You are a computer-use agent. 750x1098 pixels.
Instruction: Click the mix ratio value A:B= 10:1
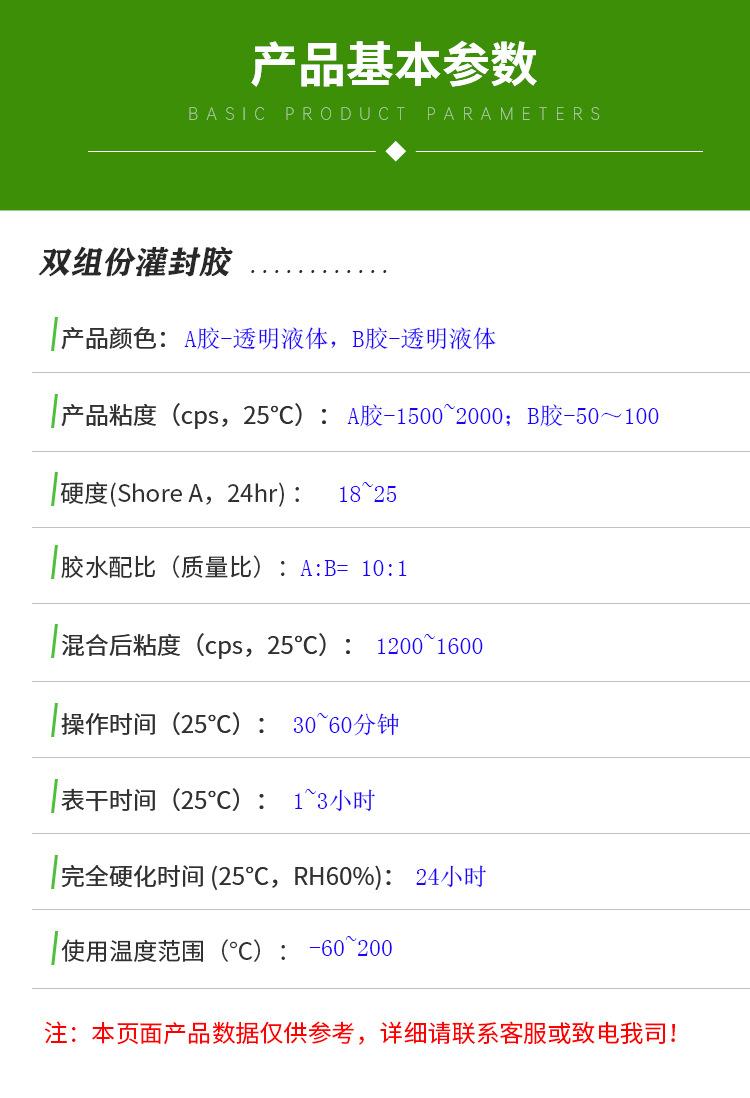point(354,569)
